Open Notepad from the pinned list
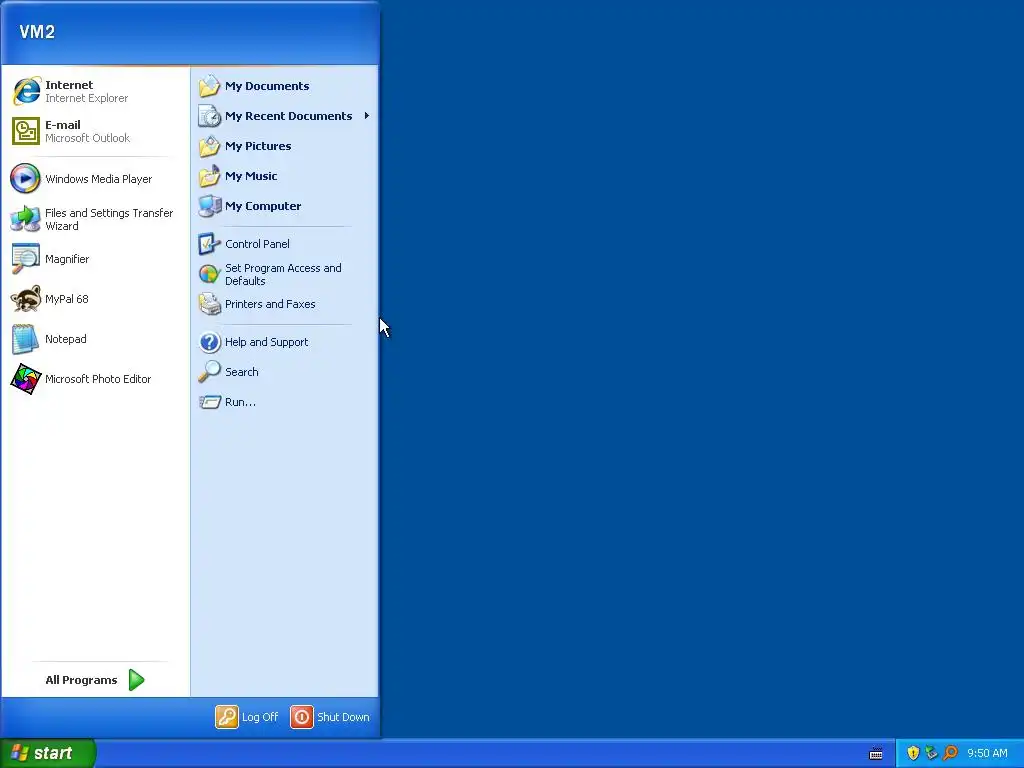The height and width of the screenshot is (768, 1024). click(95, 339)
